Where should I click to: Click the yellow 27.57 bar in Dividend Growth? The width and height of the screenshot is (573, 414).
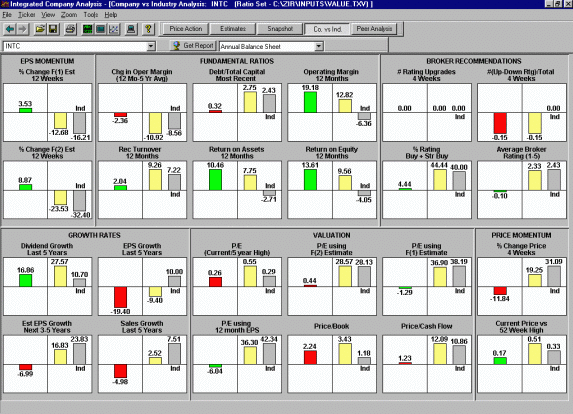coord(60,276)
